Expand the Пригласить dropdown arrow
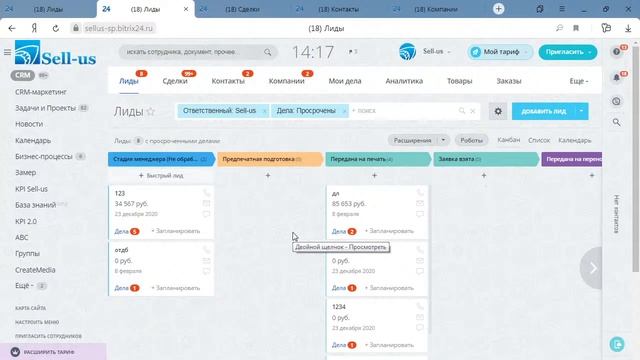Image resolution: width=640 pixels, height=360 pixels. click(x=589, y=52)
